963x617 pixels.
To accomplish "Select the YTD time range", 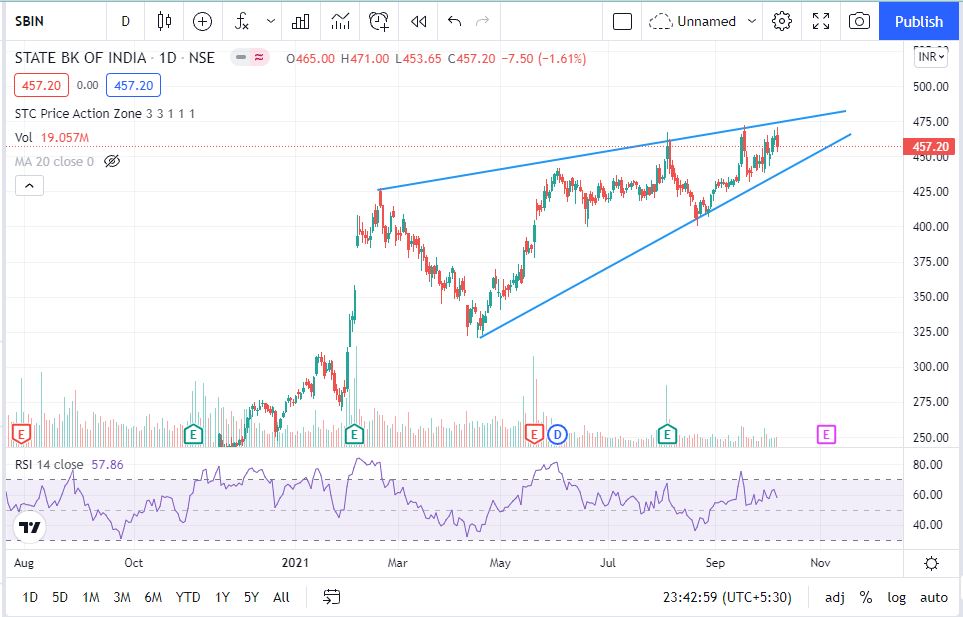I will coord(188,597).
